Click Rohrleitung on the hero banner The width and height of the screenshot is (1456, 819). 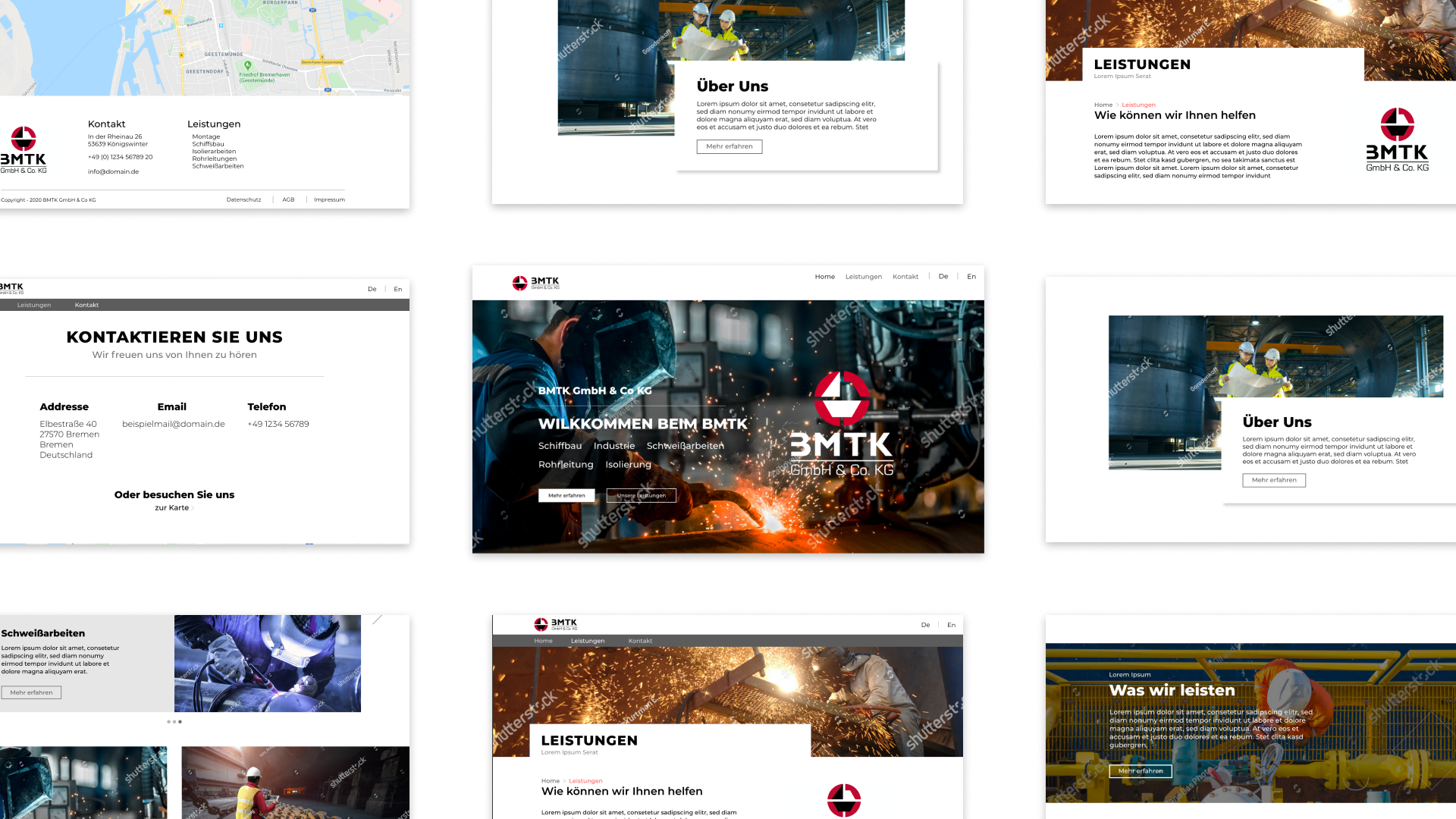pyautogui.click(x=566, y=465)
